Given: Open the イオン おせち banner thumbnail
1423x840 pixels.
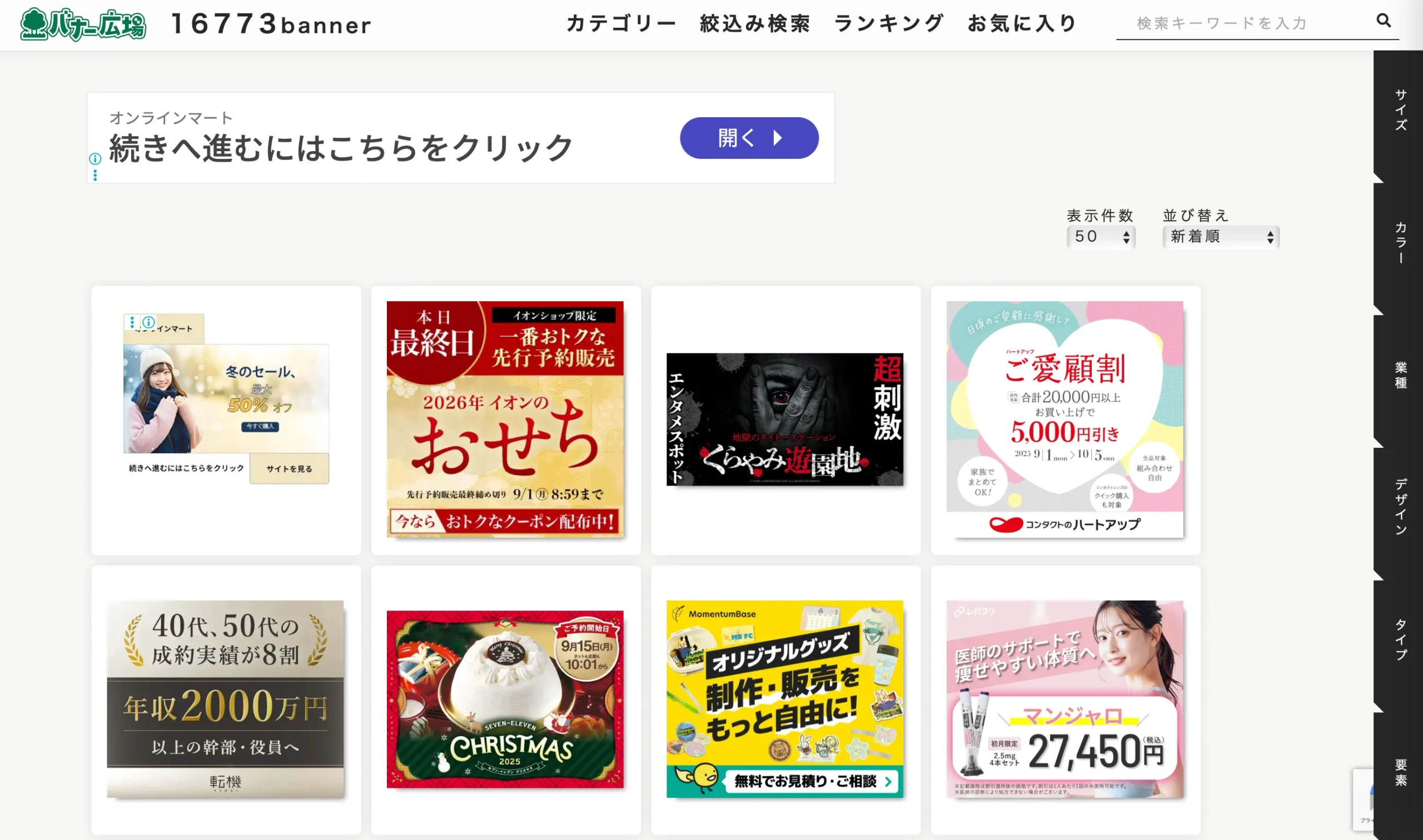Looking at the screenshot, I should point(505,419).
